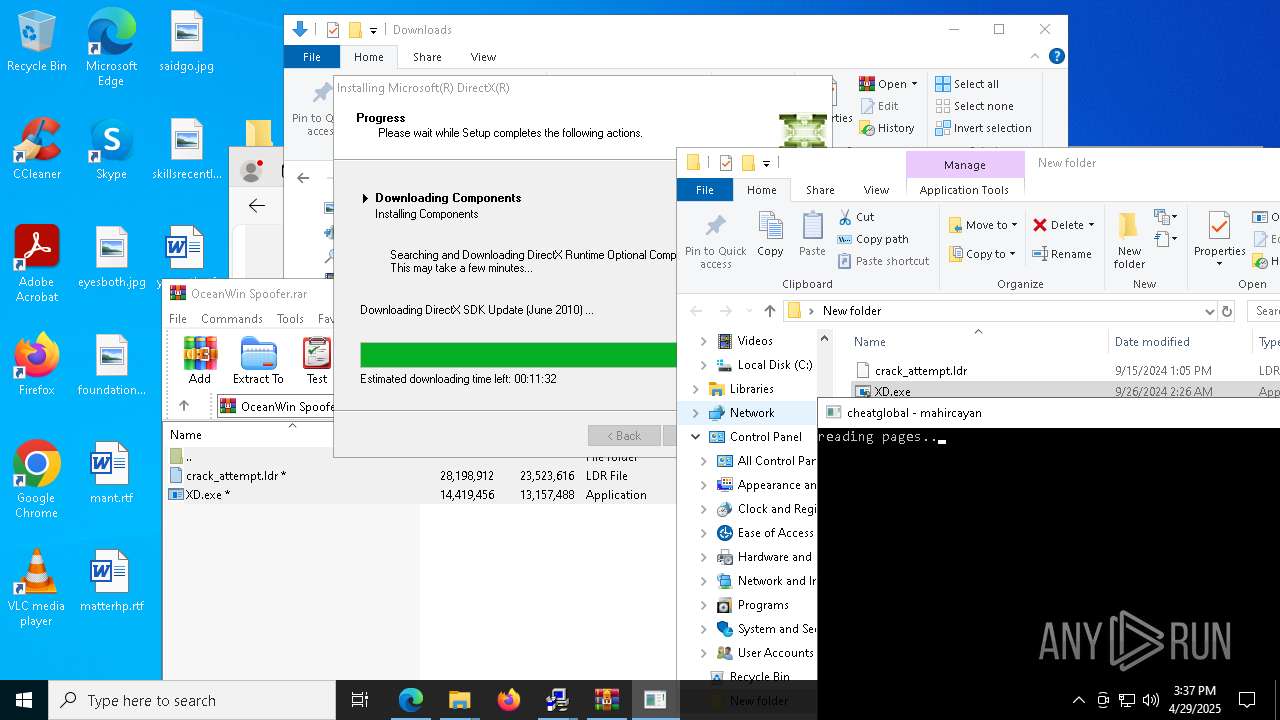Expand address bar history dropdown in New folder

pyautogui.click(x=1211, y=311)
